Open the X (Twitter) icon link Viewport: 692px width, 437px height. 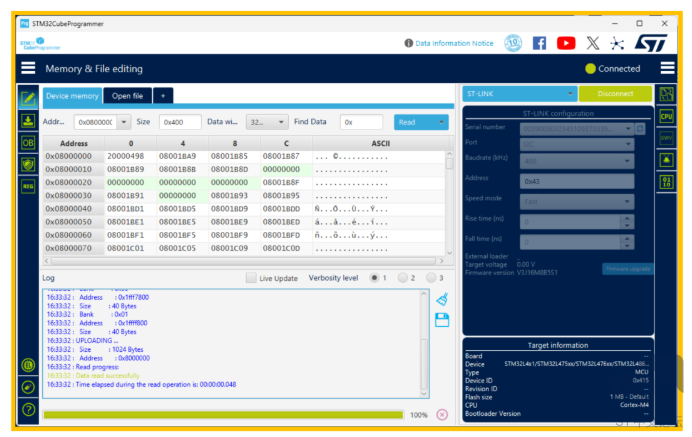[x=593, y=43]
